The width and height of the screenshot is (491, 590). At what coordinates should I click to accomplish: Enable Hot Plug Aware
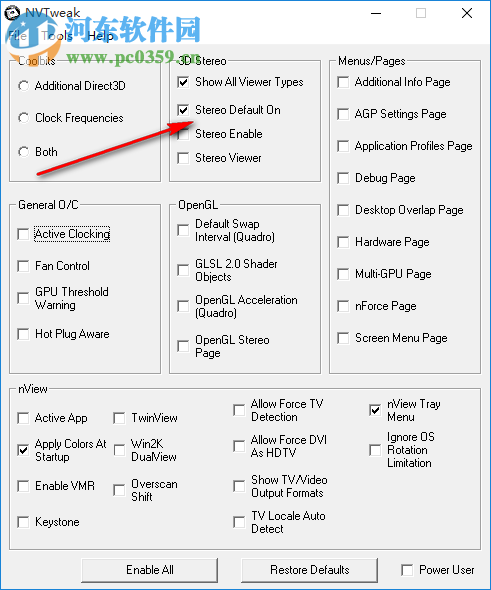[x=23, y=334]
